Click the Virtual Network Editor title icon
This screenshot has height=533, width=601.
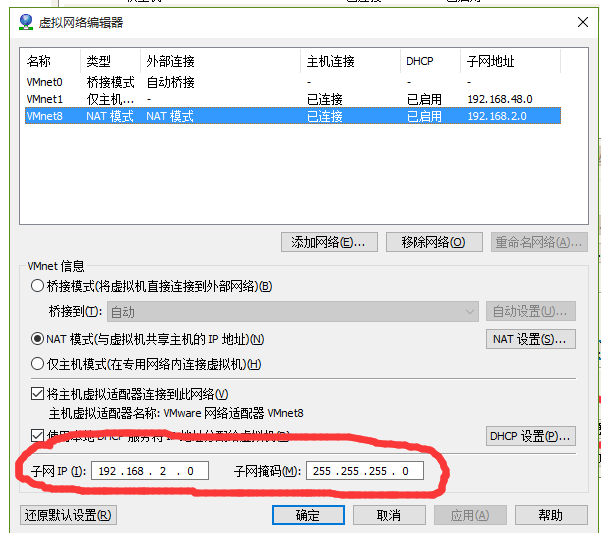(26, 22)
